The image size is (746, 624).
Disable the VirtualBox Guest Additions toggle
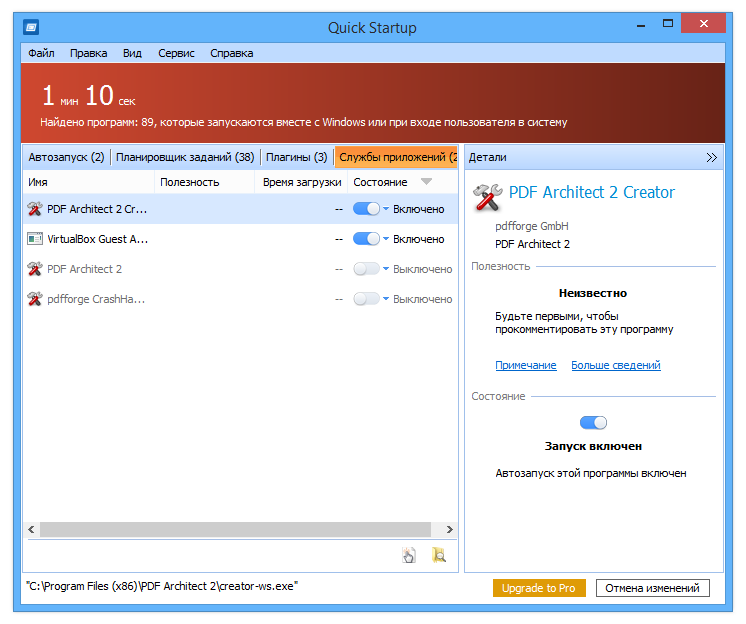366,239
